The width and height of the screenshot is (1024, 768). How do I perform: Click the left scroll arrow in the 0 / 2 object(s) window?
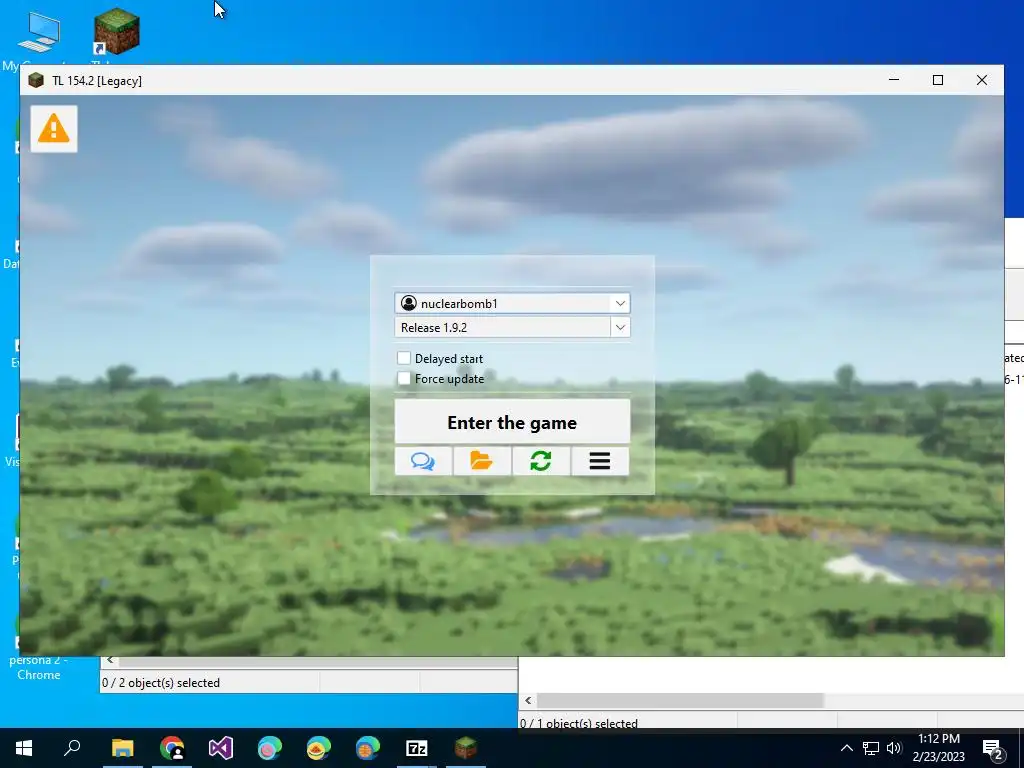[x=110, y=660]
